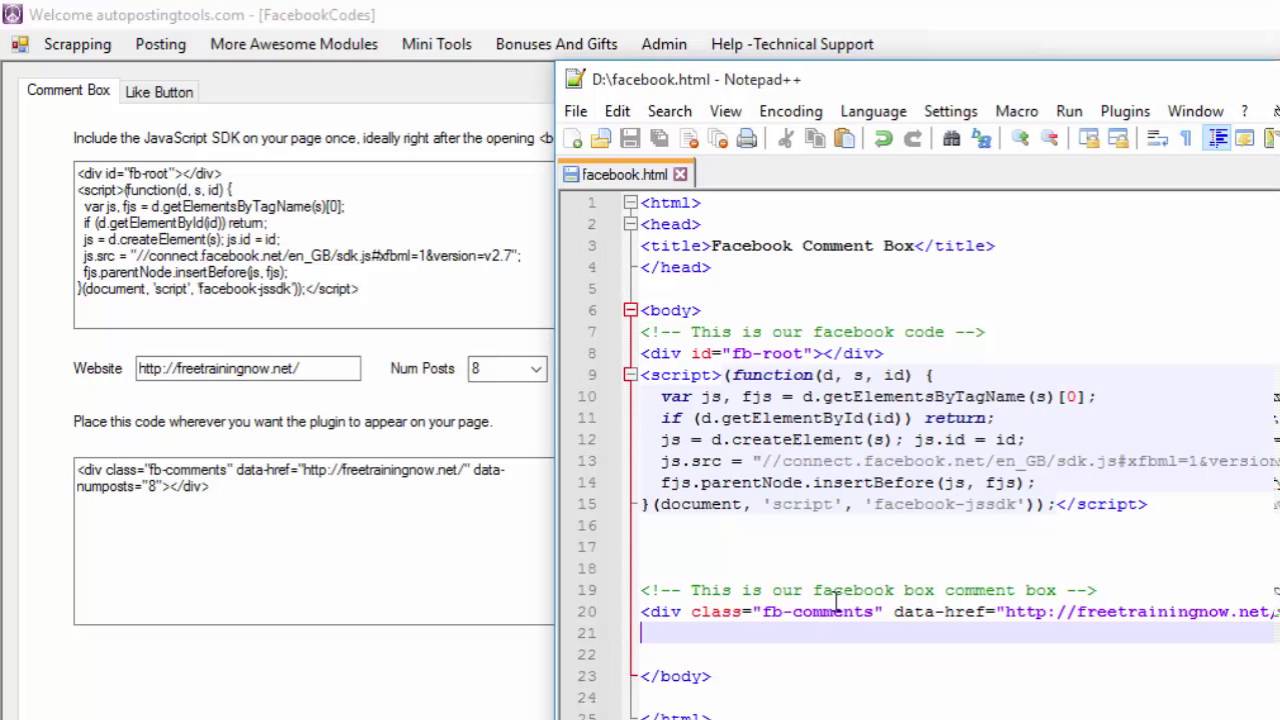Collapse the html tag fold marker on line 1
The width and height of the screenshot is (1280, 720).
pyautogui.click(x=630, y=203)
